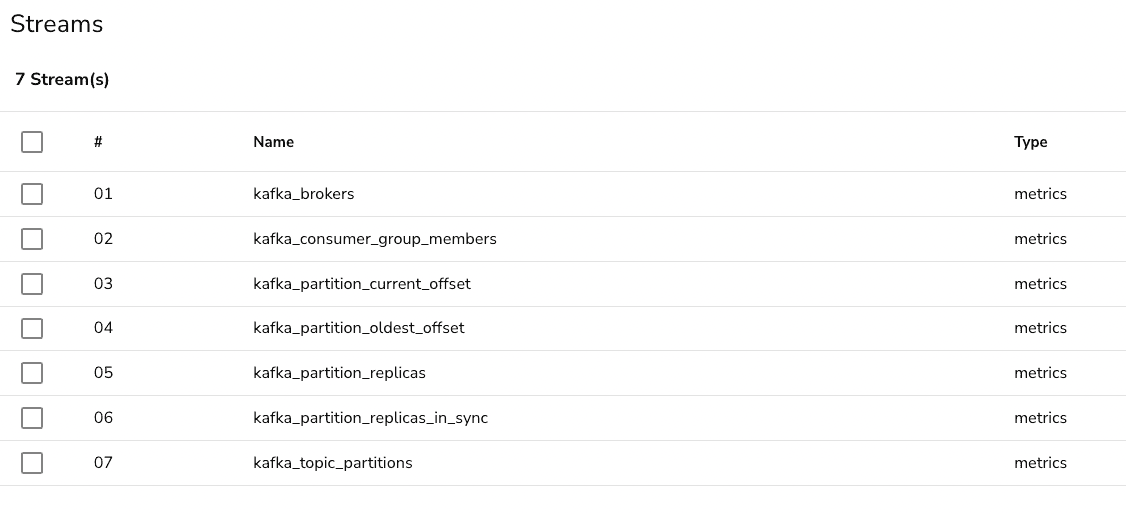Open the kafka_consumer_group_members stream

click(x=374, y=239)
